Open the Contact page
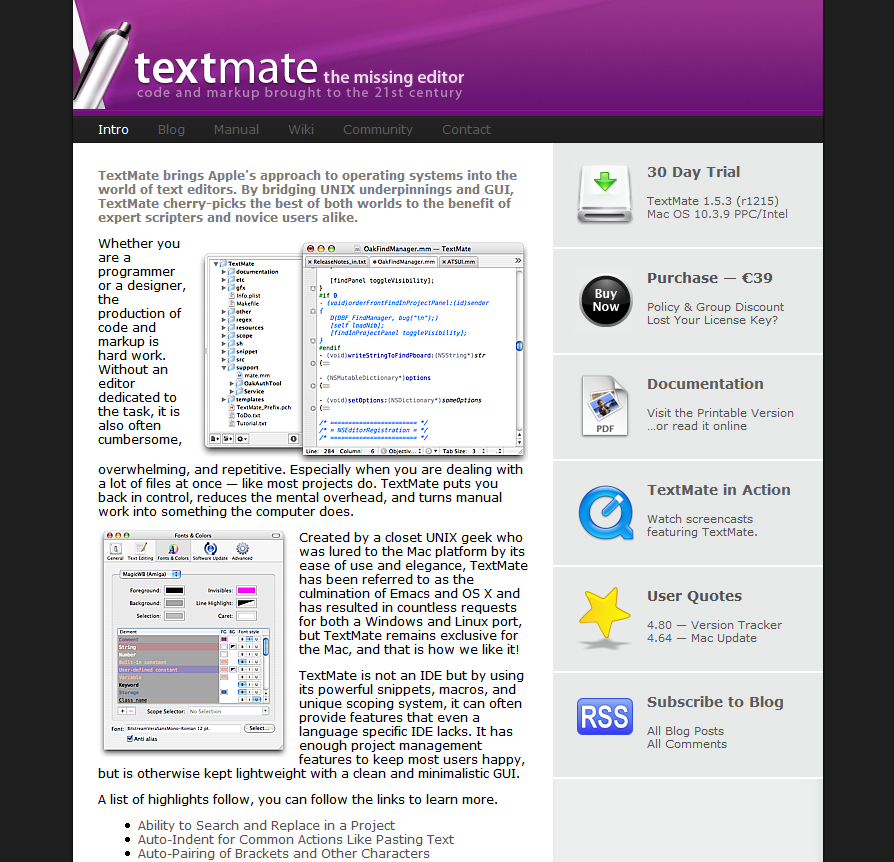This screenshot has width=894, height=862. pyautogui.click(x=466, y=129)
